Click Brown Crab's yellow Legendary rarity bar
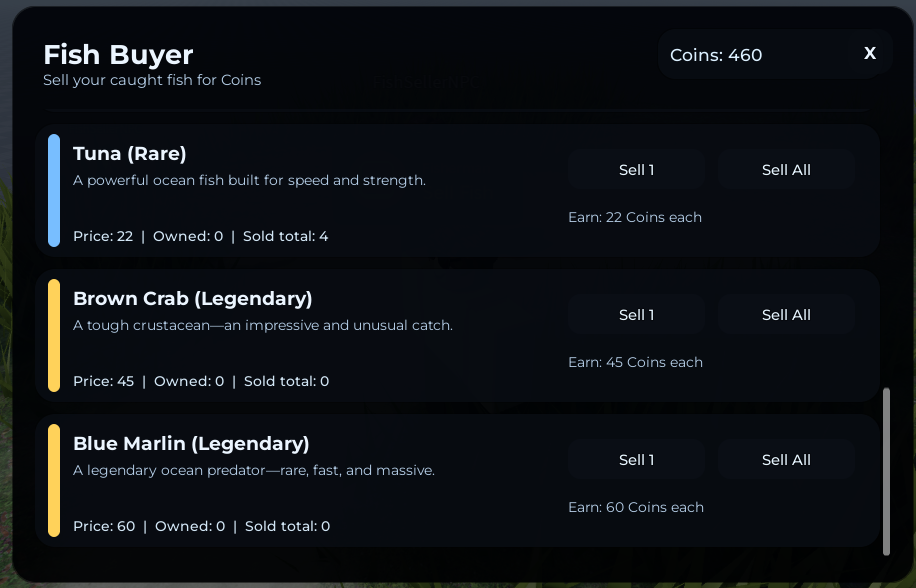The image size is (916, 588). tap(54, 336)
